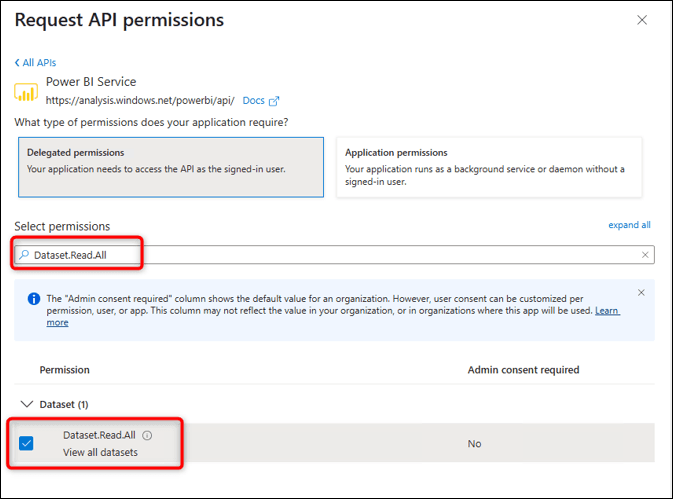This screenshot has width=673, height=499.
Task: Click the analysis.windows.net API URL text
Action: point(140,100)
